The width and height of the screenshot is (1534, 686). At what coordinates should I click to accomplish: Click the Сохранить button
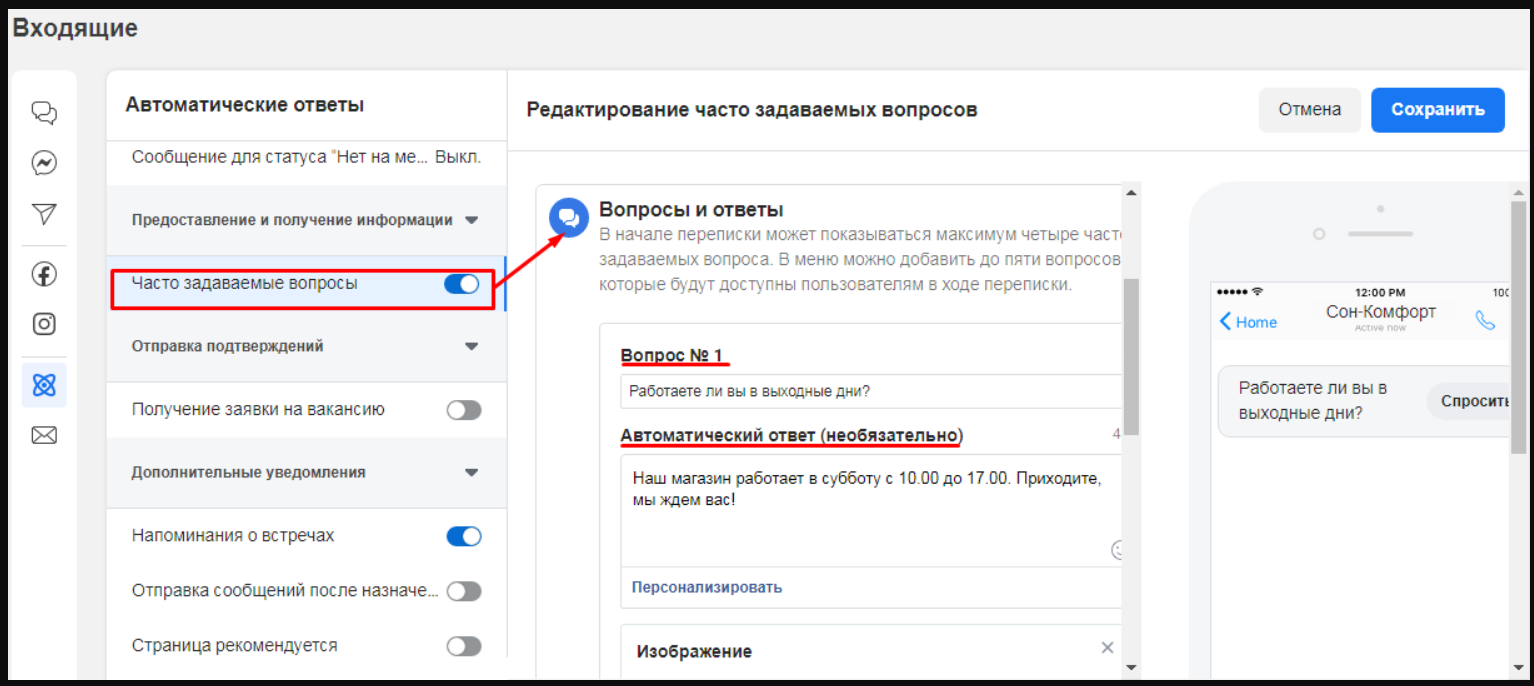(1437, 110)
